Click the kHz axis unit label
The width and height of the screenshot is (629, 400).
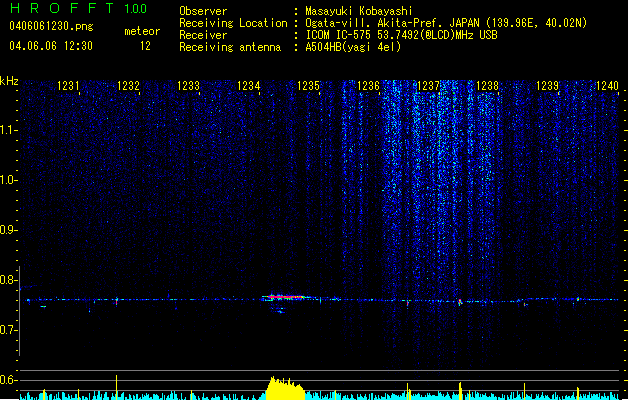[x=9, y=81]
